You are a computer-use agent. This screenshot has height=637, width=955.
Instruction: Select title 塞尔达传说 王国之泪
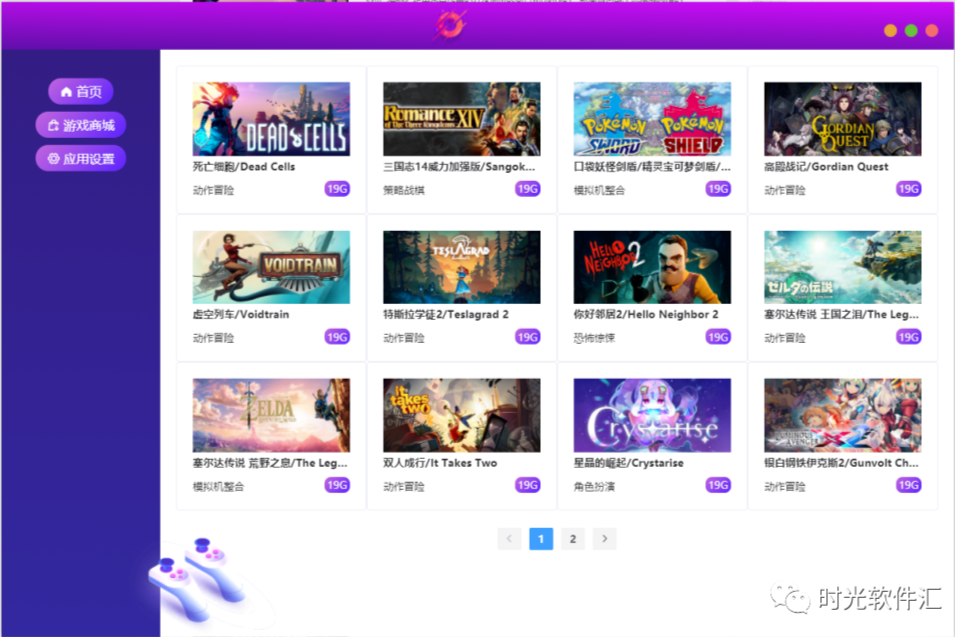(842, 315)
